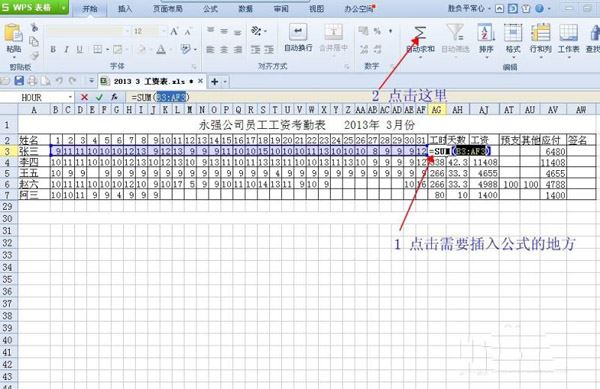Click the AutoSum sigma icon
The image size is (600, 389).
tap(420, 34)
